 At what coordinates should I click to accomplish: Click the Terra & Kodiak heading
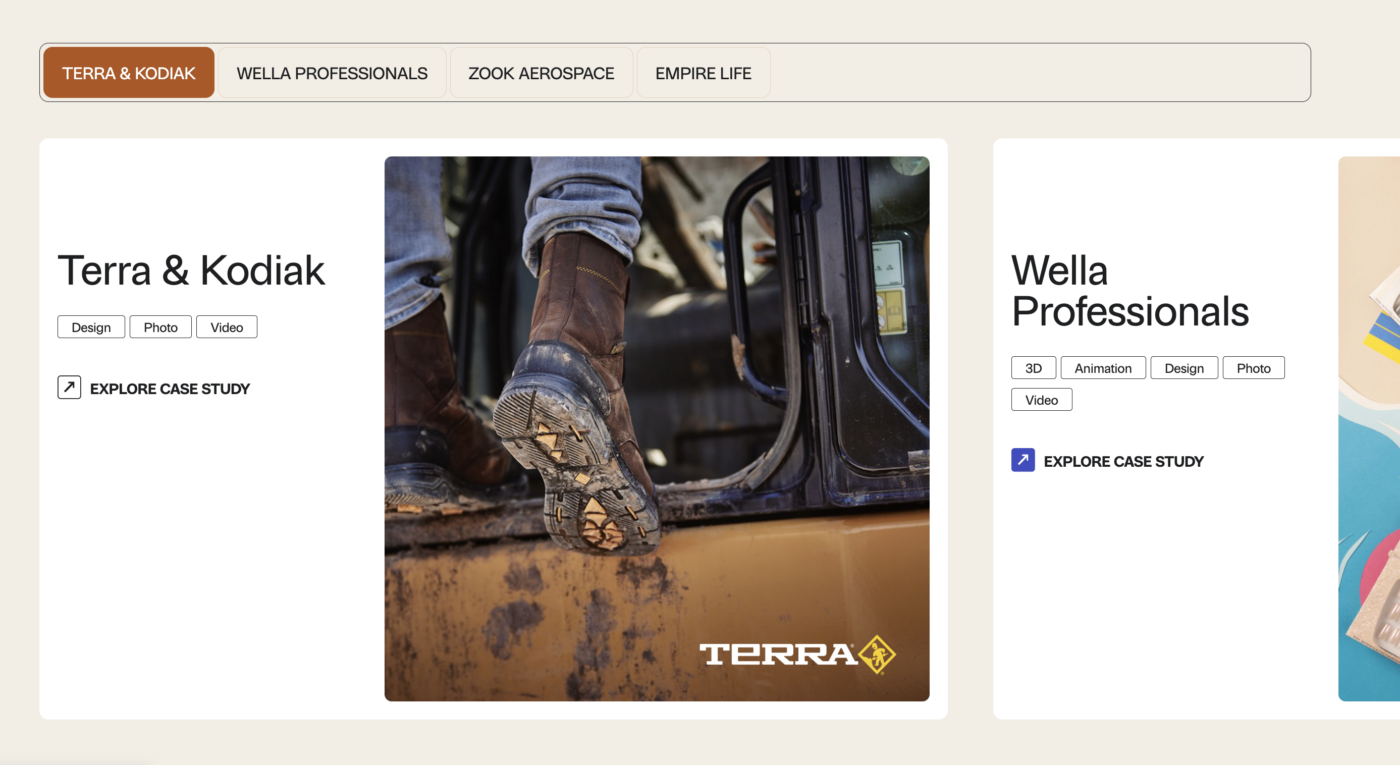(x=191, y=270)
